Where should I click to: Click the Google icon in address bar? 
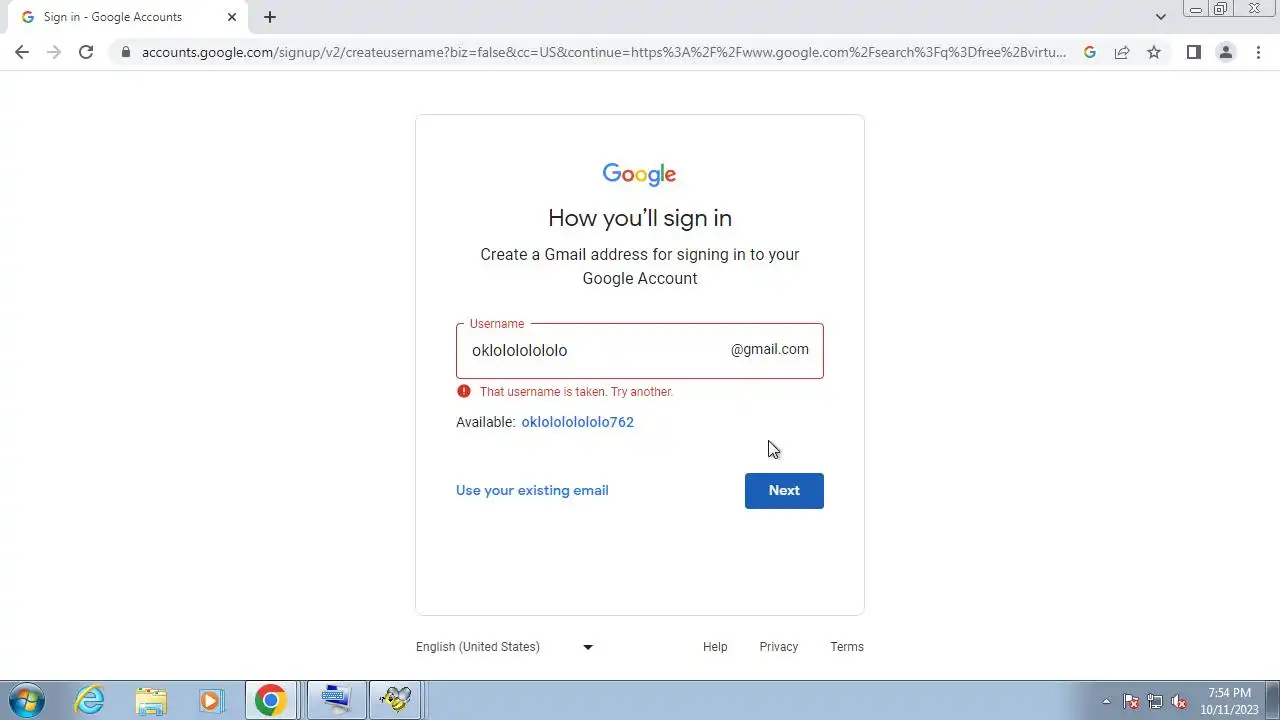[1090, 52]
